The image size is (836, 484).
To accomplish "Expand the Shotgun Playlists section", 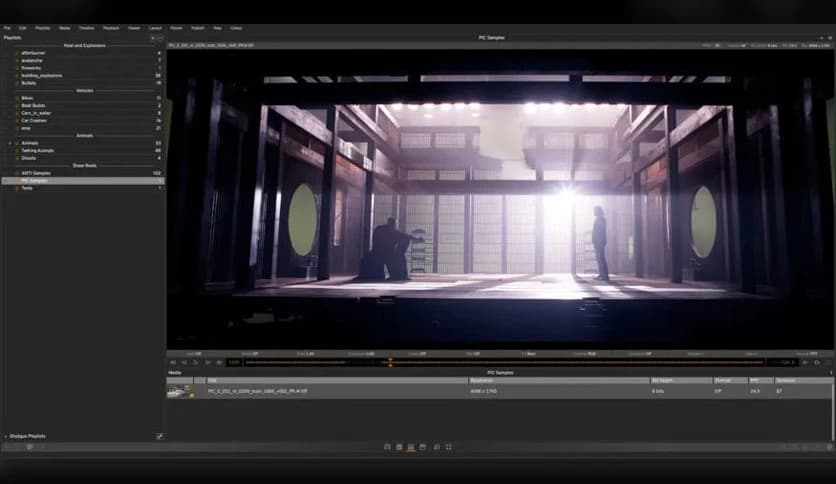I will [x=6, y=437].
